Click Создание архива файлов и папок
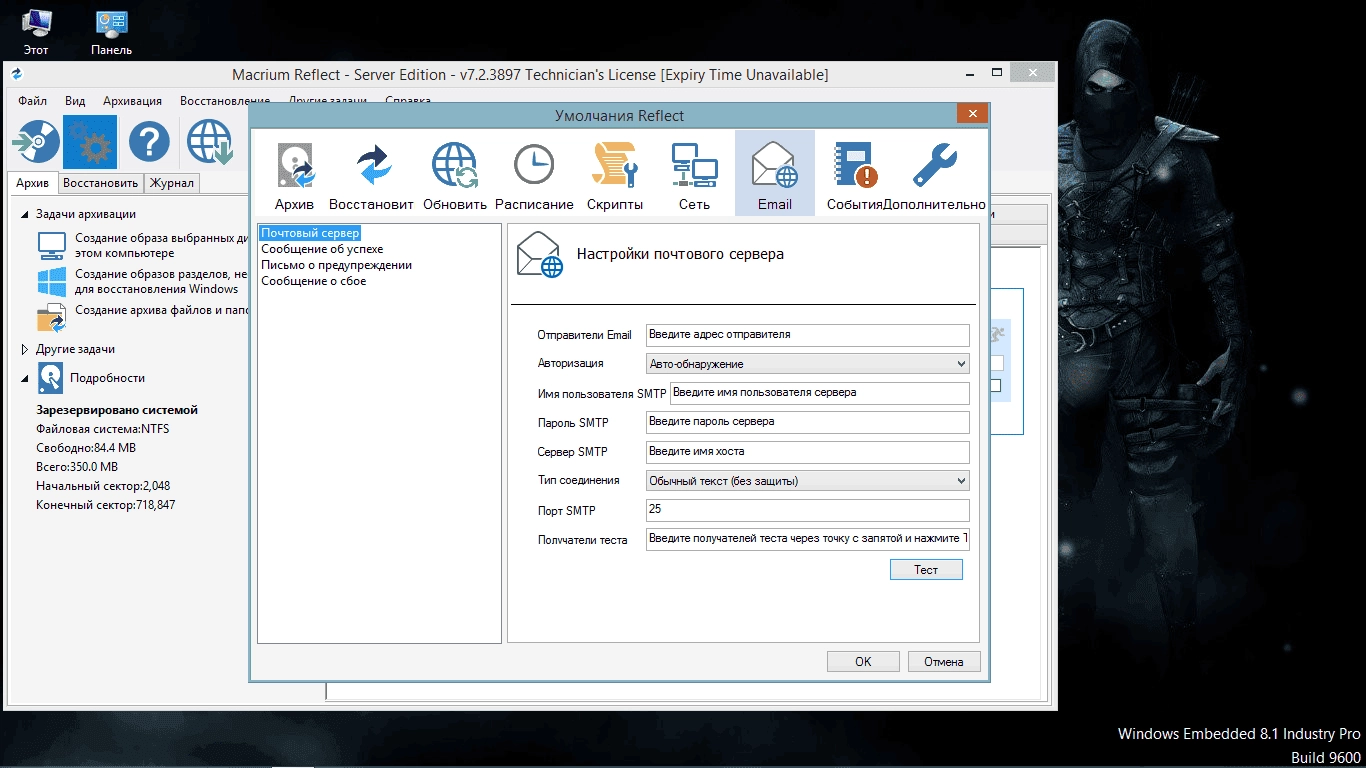1366x768 pixels. click(x=161, y=310)
